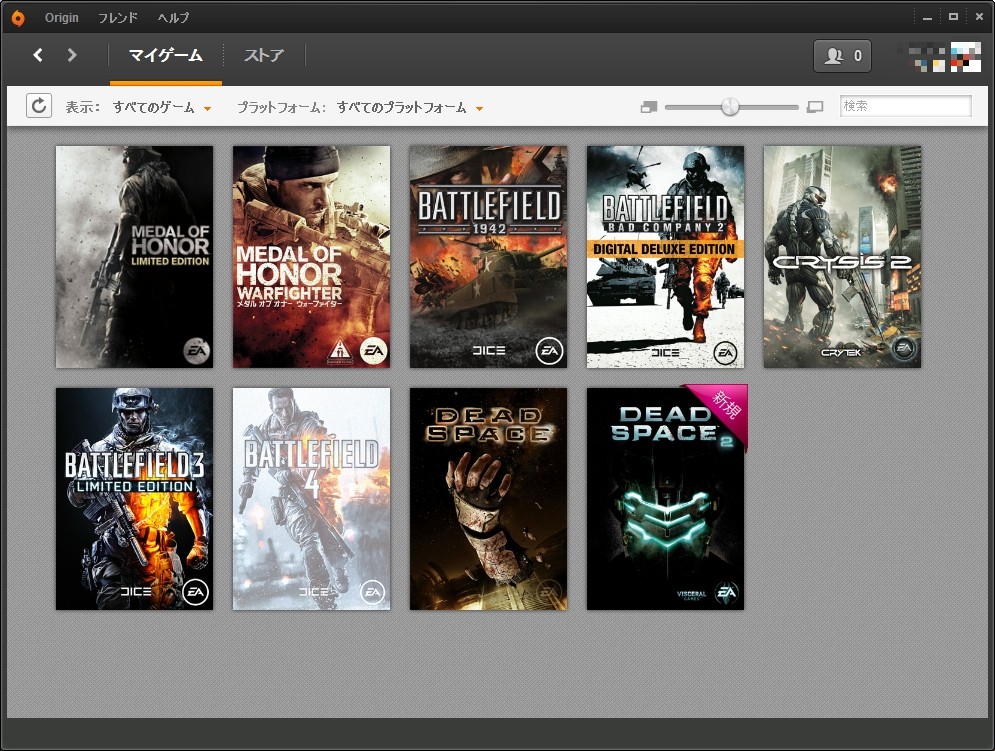
Task: Open the フレンド menu
Action: tap(117, 18)
